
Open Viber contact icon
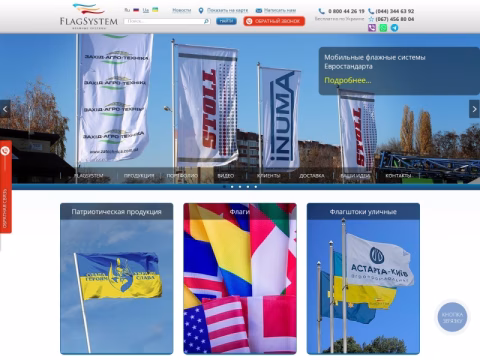tap(372, 28)
